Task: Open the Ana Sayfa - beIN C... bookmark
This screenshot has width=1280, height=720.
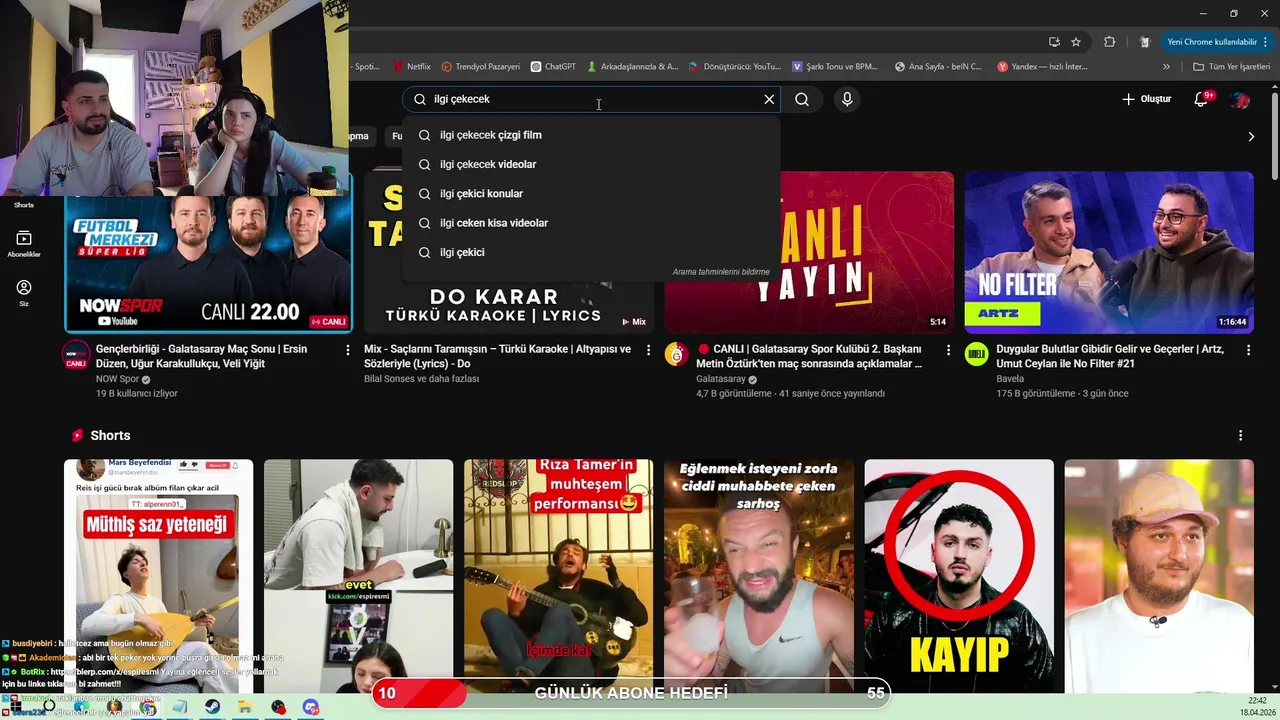Action: [x=938, y=67]
